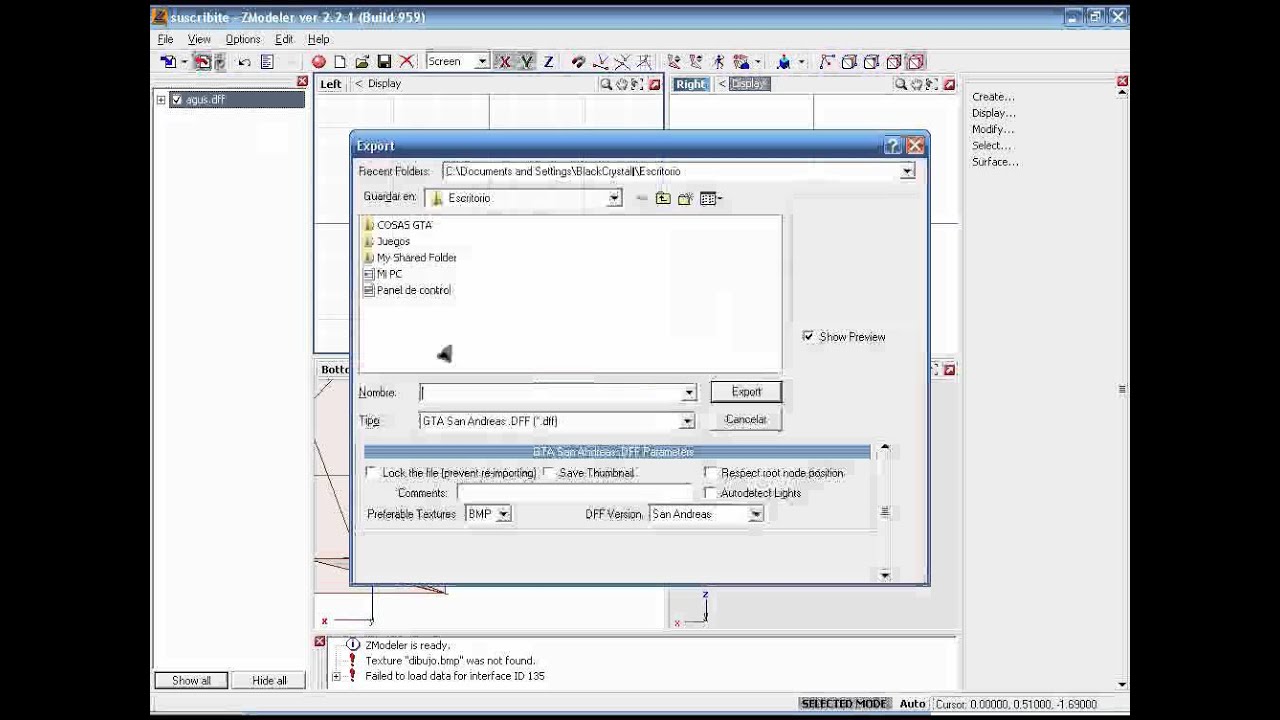Click the Right viewport zoom magnifier icon
Viewport: 1280px width, 720px height.
tap(901, 84)
